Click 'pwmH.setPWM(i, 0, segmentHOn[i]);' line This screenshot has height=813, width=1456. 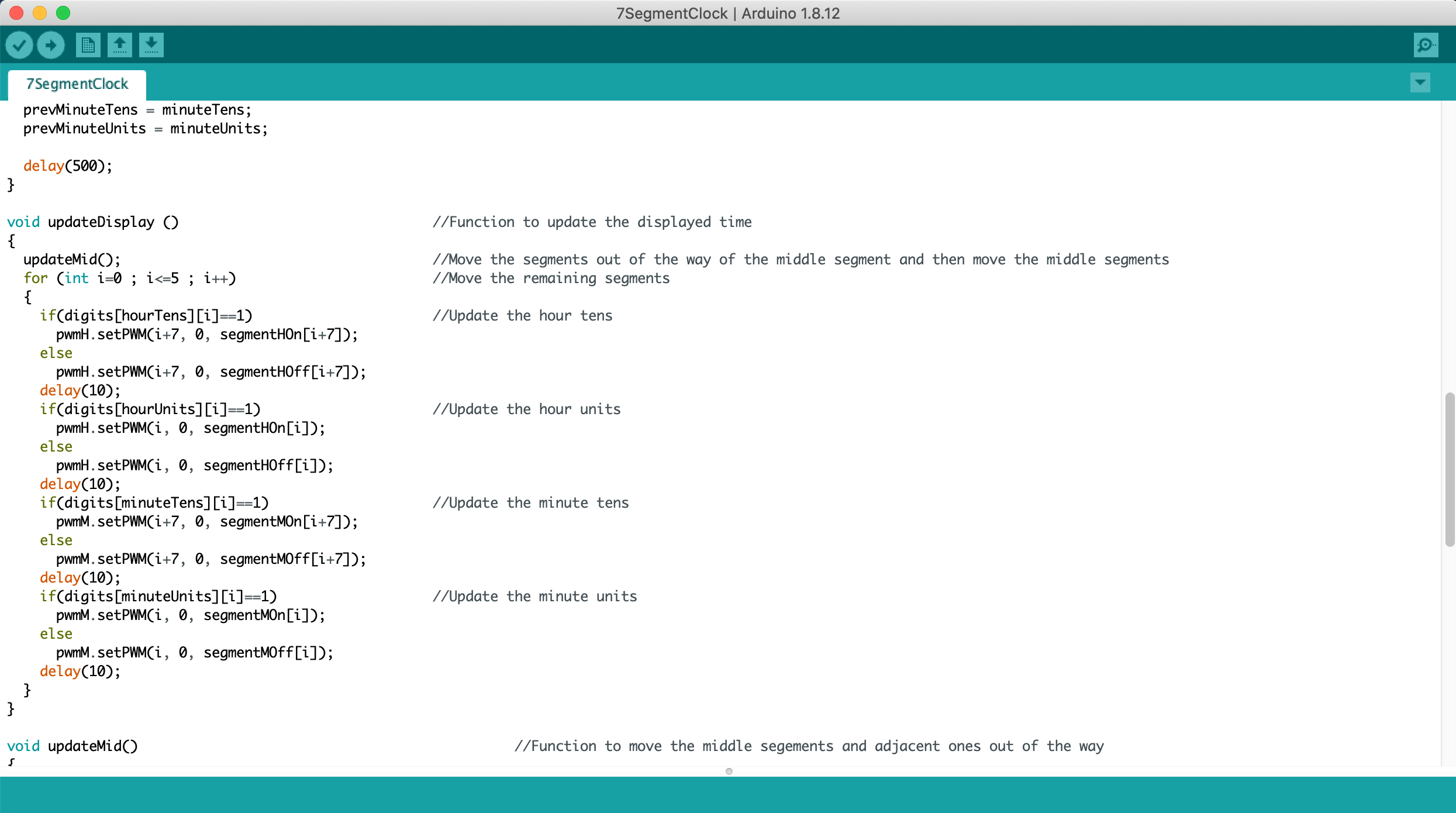191,428
